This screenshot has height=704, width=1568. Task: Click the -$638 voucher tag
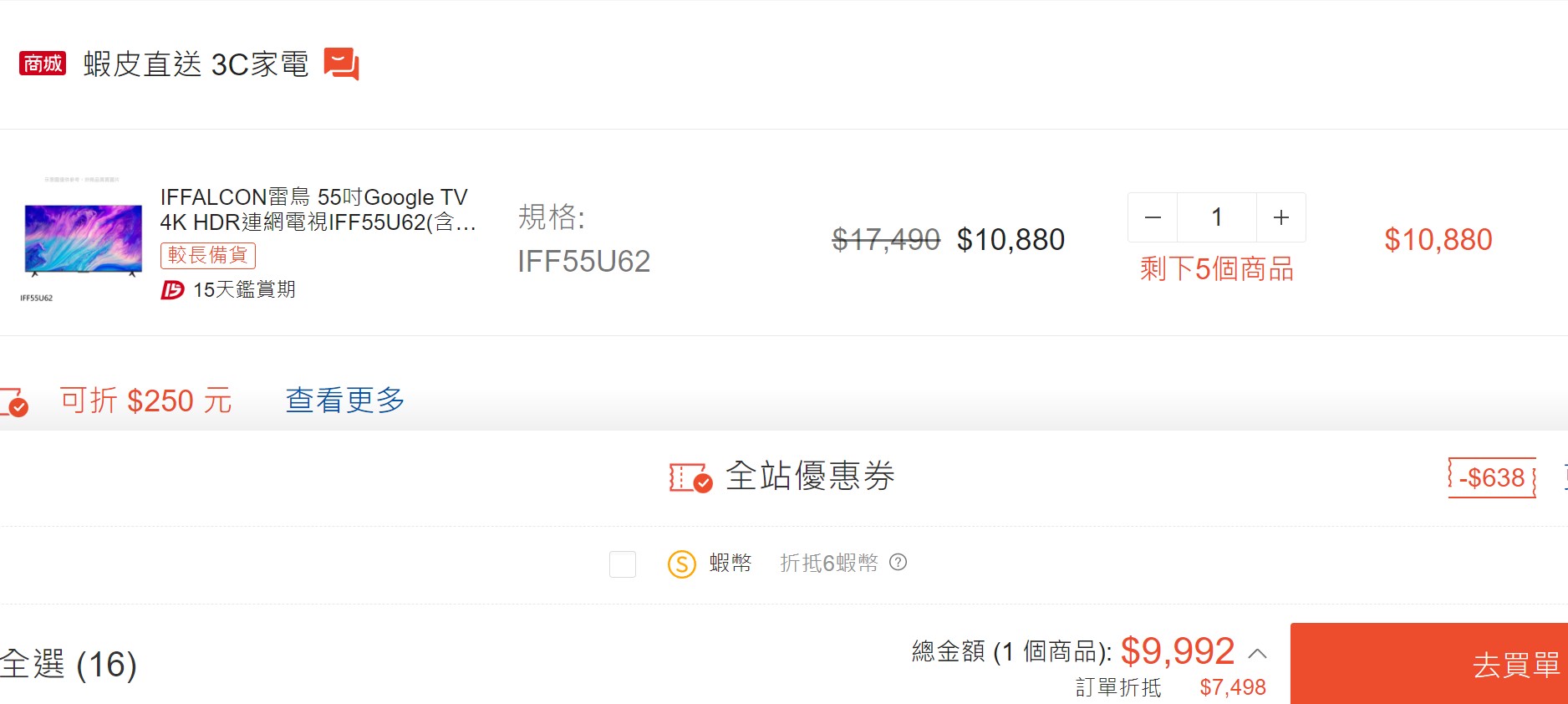(1492, 477)
